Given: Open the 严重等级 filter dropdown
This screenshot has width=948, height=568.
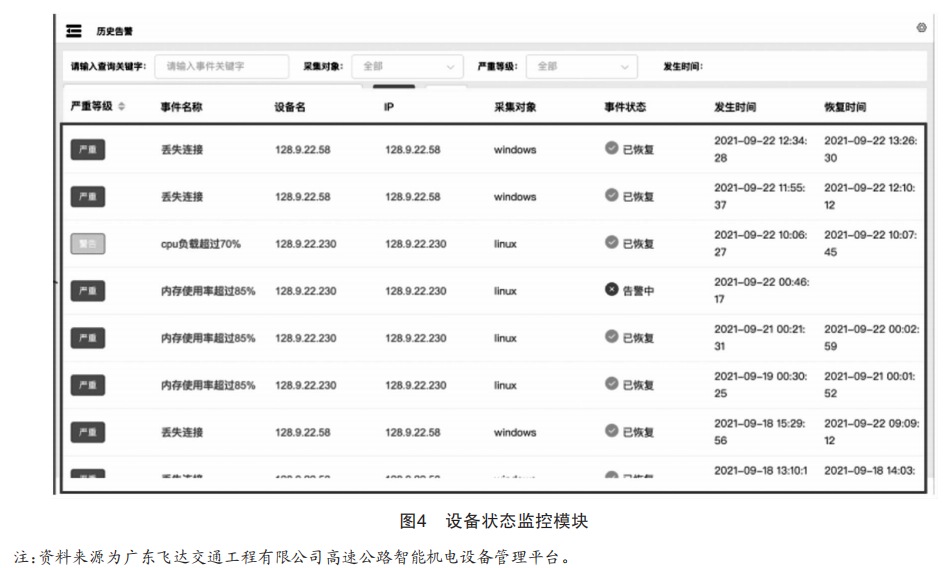Looking at the screenshot, I should click(x=582, y=67).
